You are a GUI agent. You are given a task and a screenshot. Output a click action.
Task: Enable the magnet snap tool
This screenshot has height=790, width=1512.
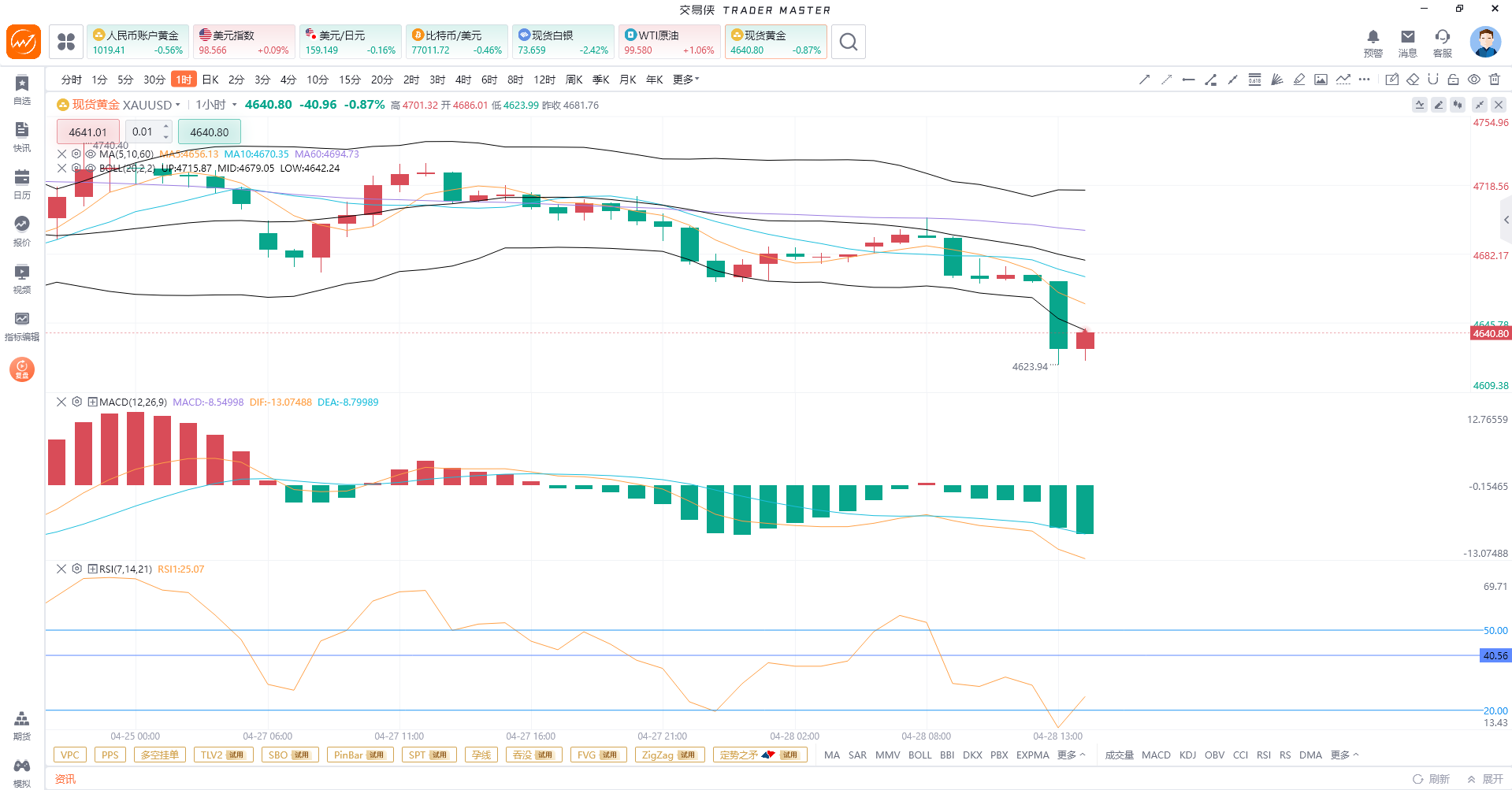(1433, 80)
